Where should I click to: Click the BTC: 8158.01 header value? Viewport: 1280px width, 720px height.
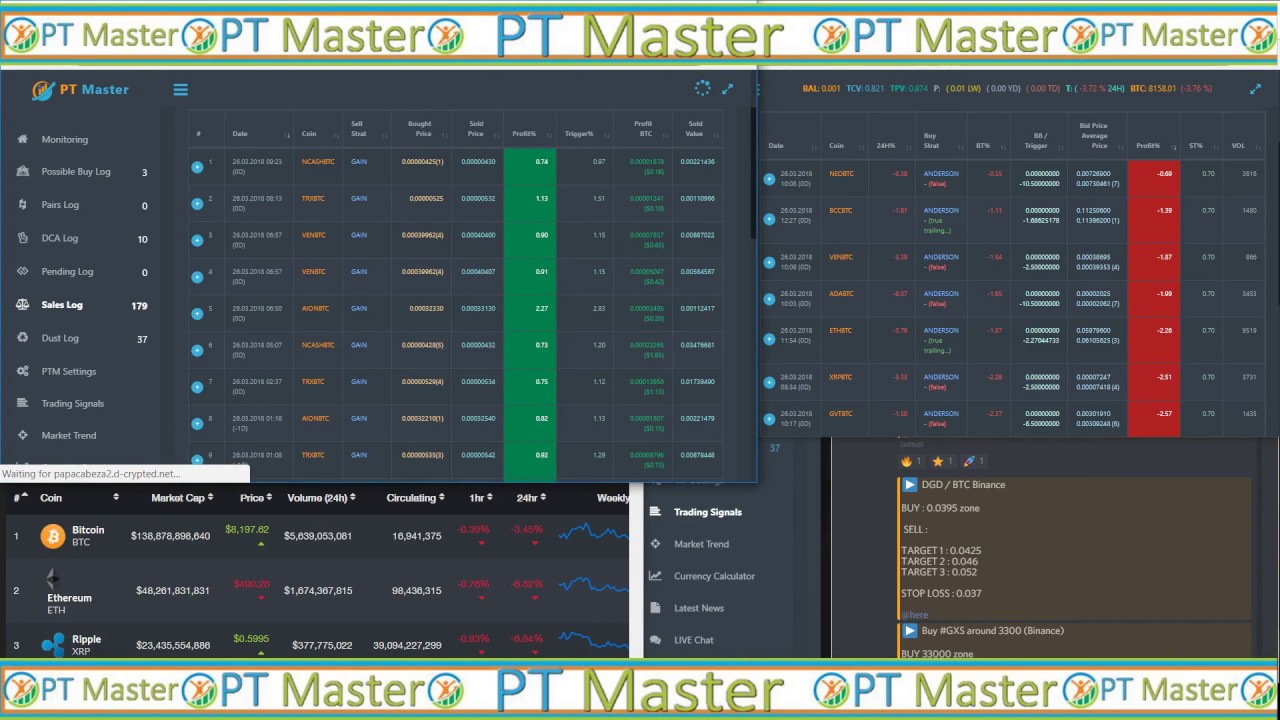pos(1154,89)
